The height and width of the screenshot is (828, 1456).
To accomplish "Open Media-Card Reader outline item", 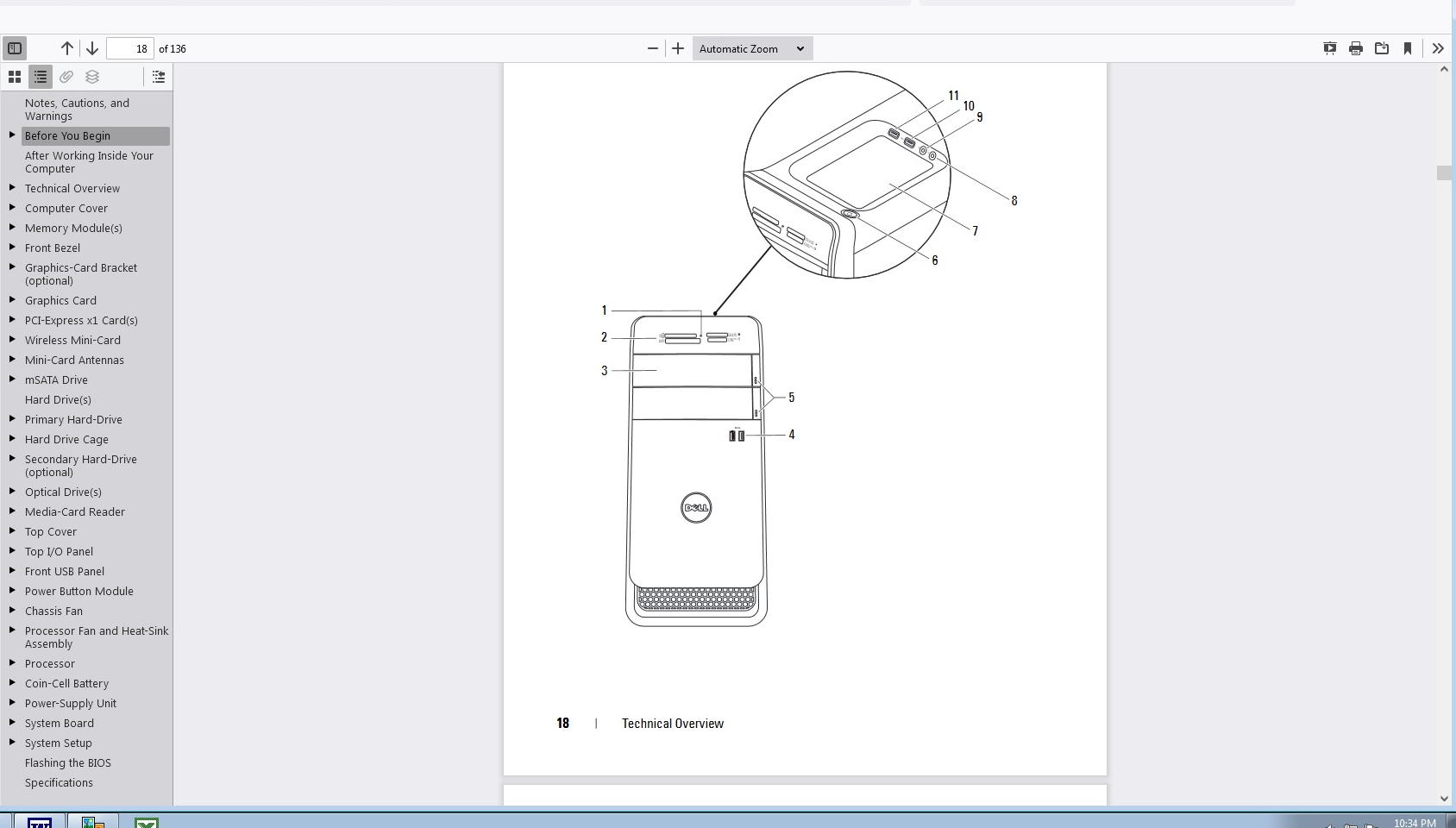I will (75, 511).
